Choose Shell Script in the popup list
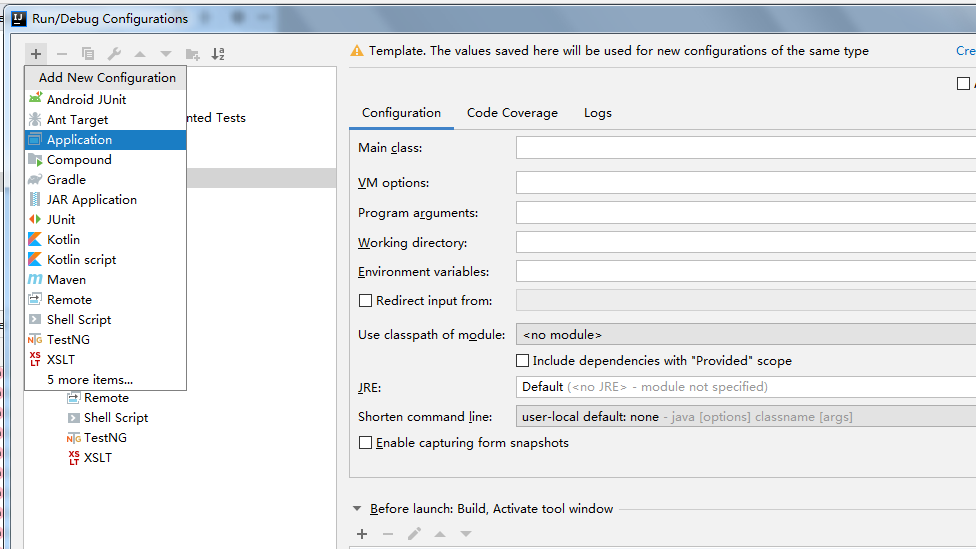This screenshot has height=549, width=976. click(x=105, y=319)
